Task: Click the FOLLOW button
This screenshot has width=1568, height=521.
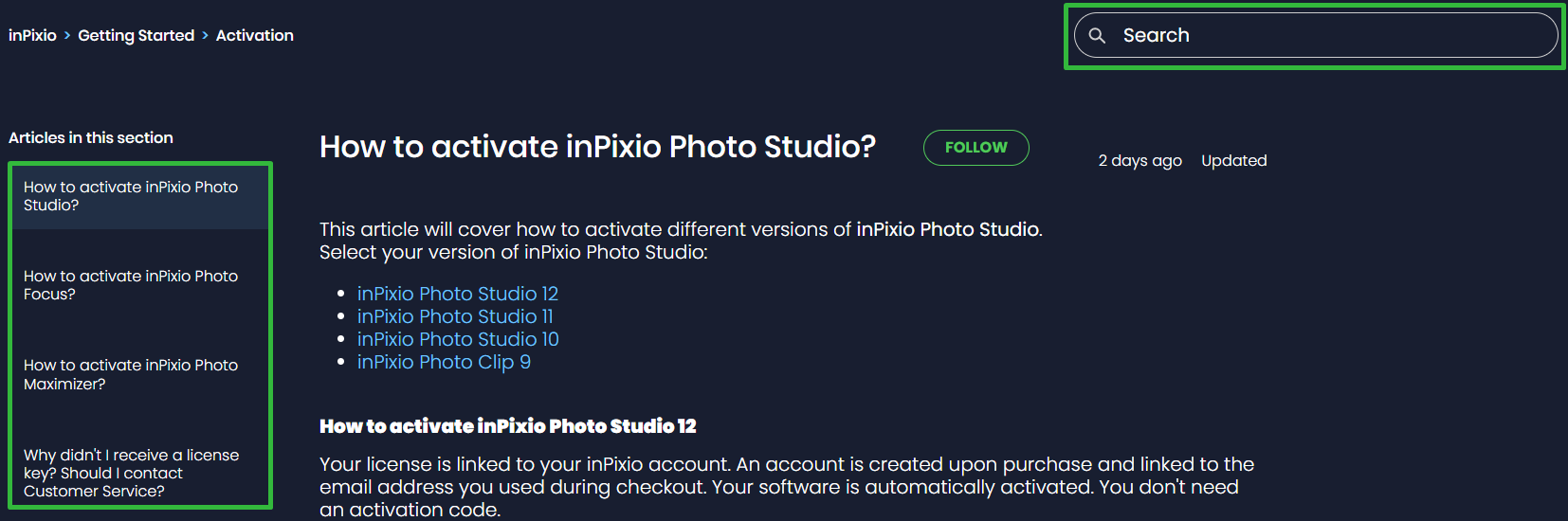Action: point(975,148)
